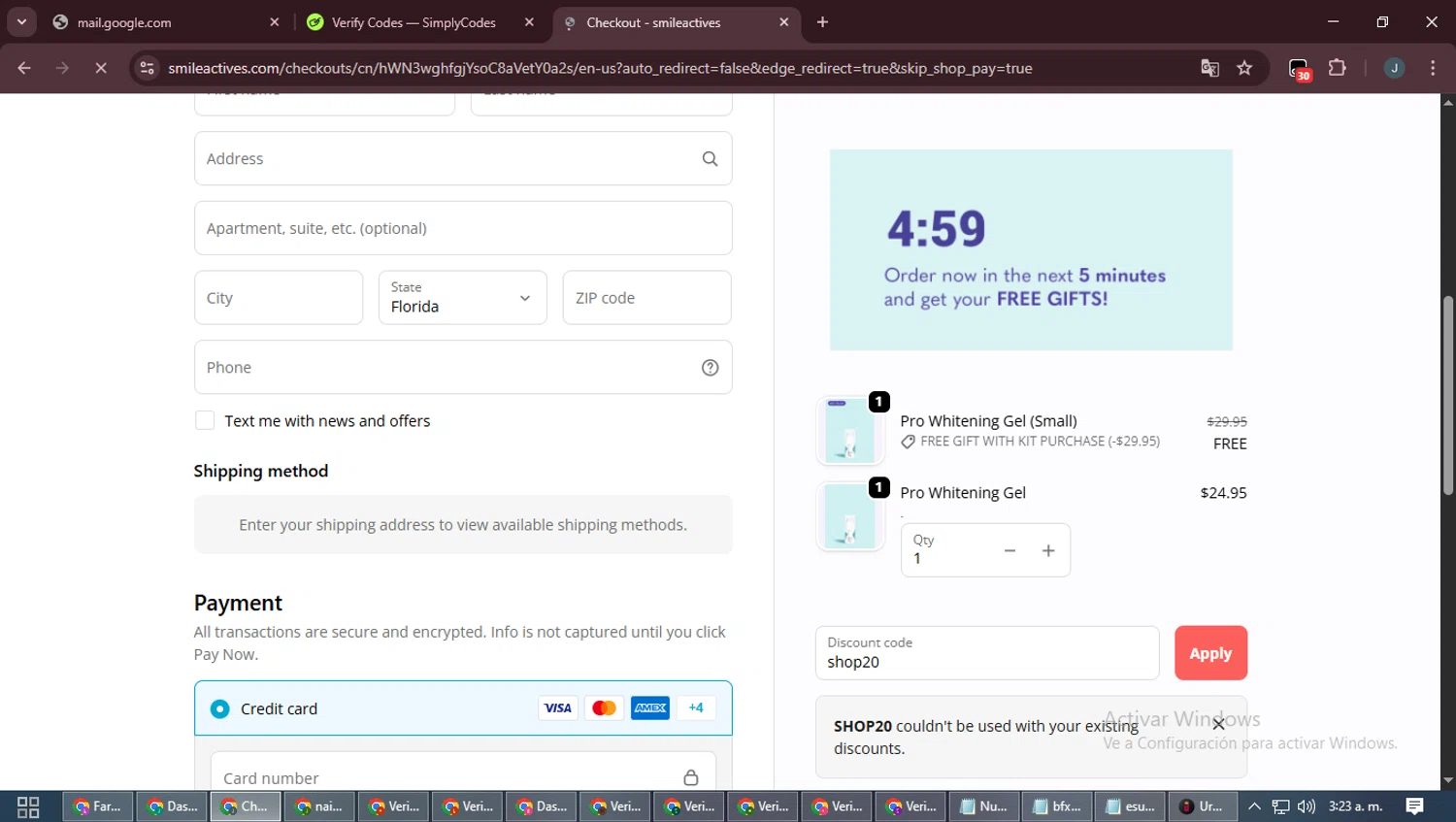Close the Verify Codes SimplyCodes tab

[529, 22]
